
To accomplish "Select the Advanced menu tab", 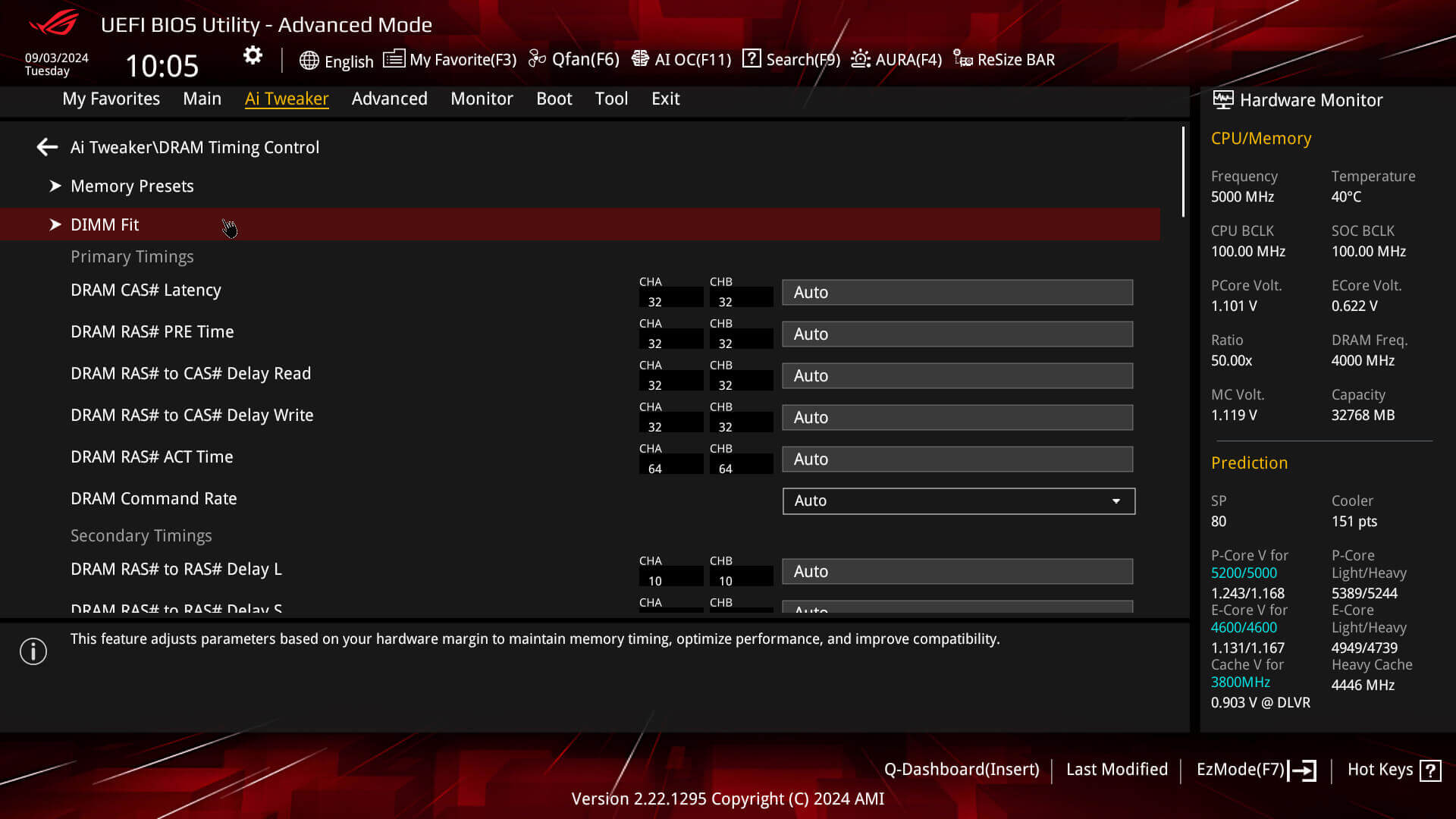I will coord(389,98).
